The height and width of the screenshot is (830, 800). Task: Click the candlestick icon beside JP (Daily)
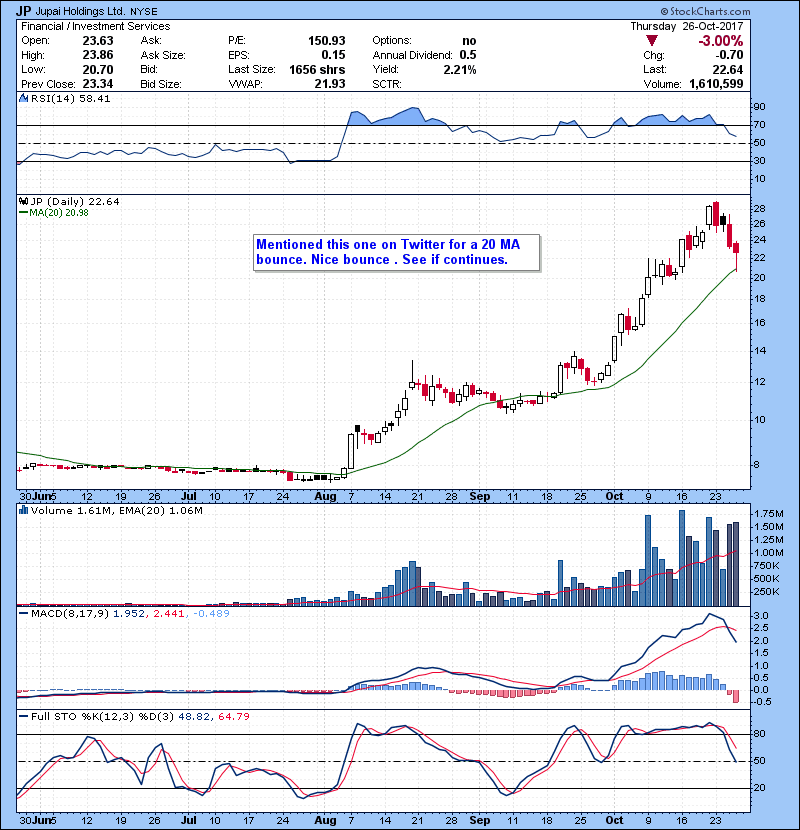[x=23, y=201]
